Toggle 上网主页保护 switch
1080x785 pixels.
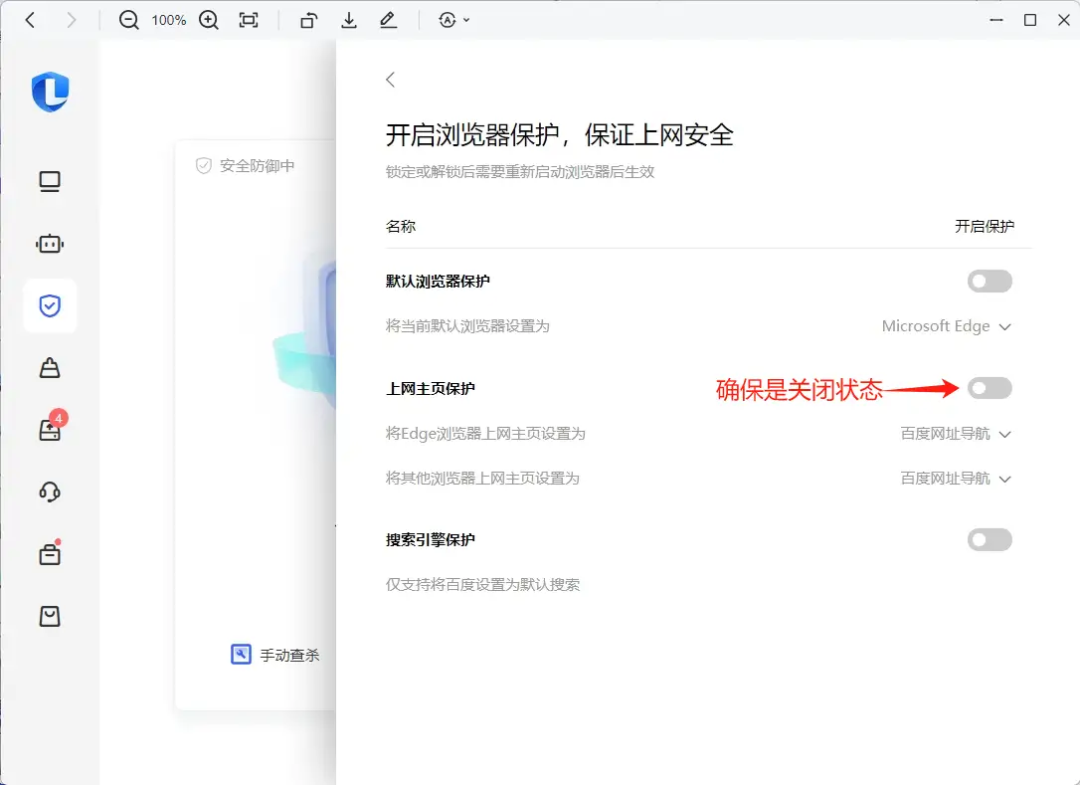pos(990,388)
